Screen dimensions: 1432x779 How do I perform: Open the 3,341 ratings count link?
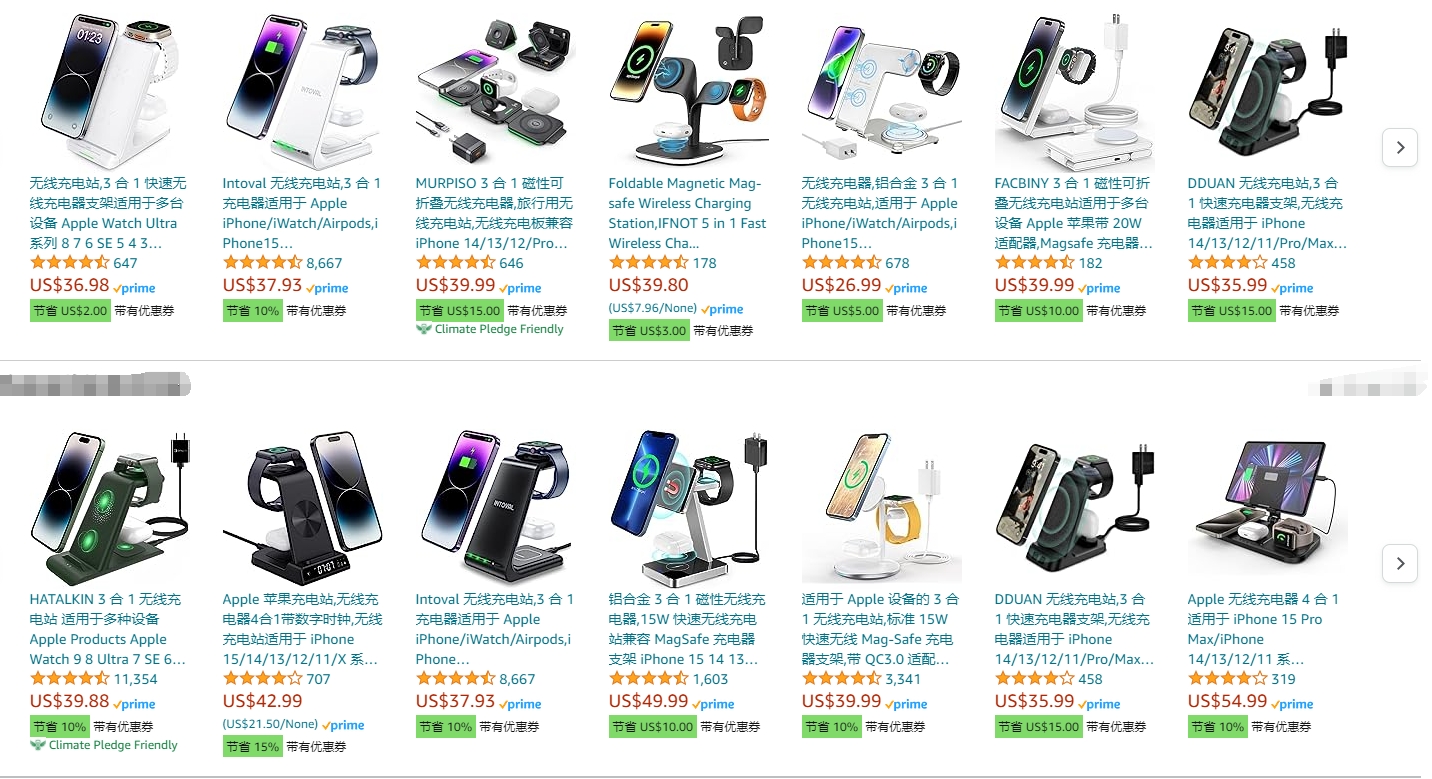pyautogui.click(x=903, y=679)
